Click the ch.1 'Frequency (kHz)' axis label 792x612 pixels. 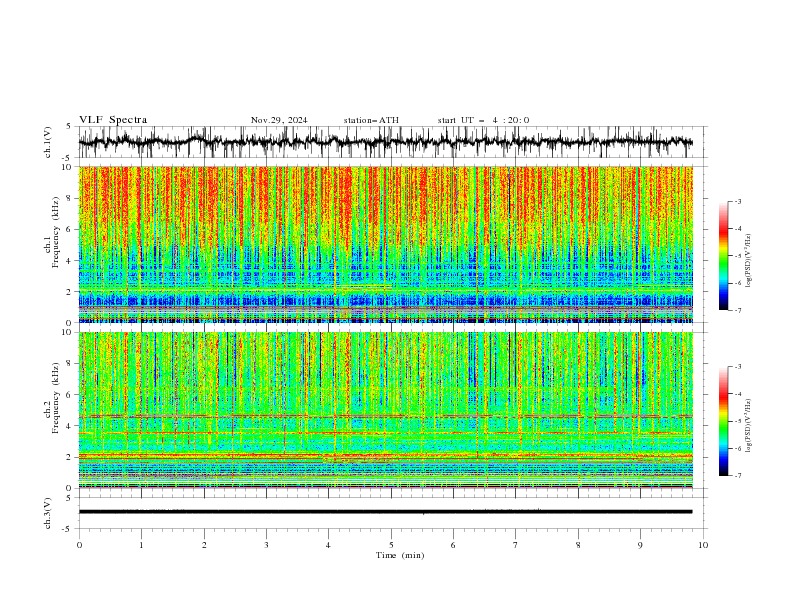tap(56, 232)
